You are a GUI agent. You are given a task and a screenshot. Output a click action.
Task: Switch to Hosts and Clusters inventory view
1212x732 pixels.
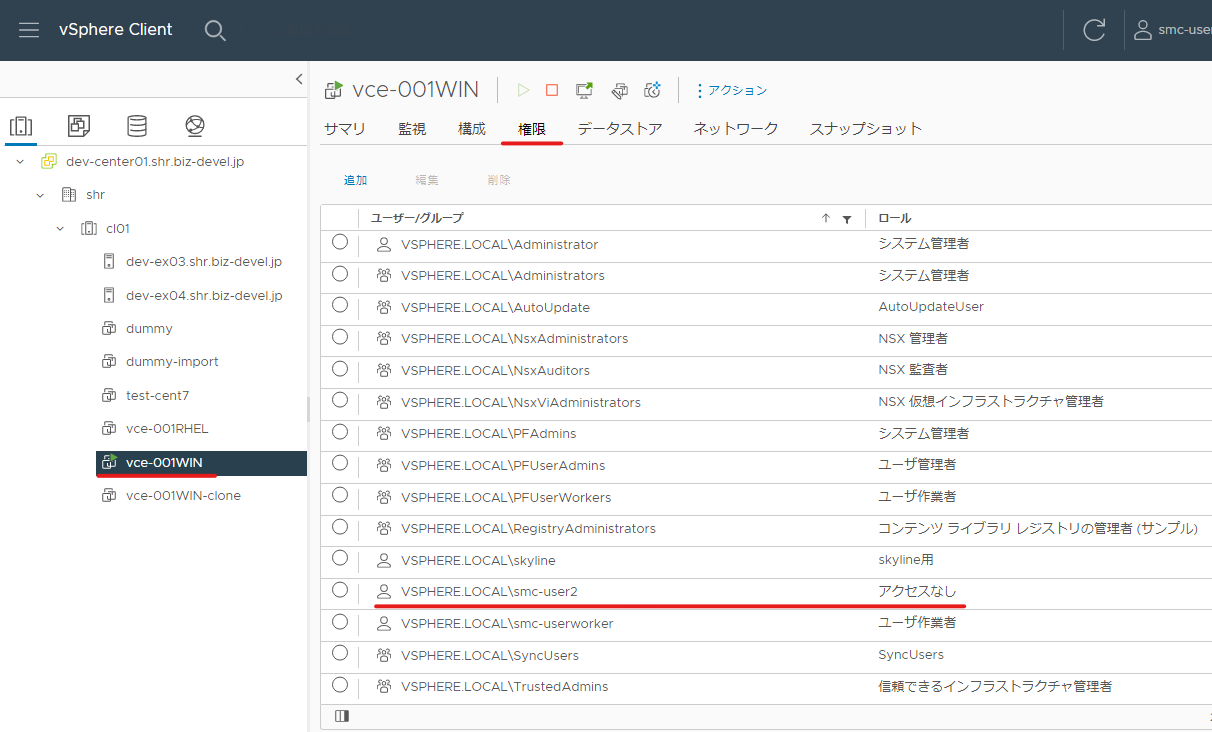(21, 126)
